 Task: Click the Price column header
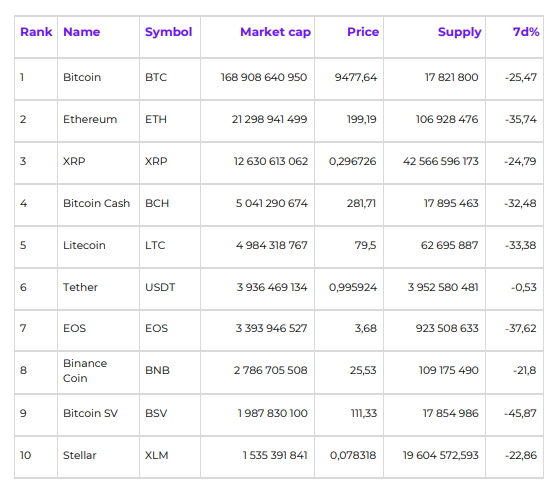[x=363, y=32]
